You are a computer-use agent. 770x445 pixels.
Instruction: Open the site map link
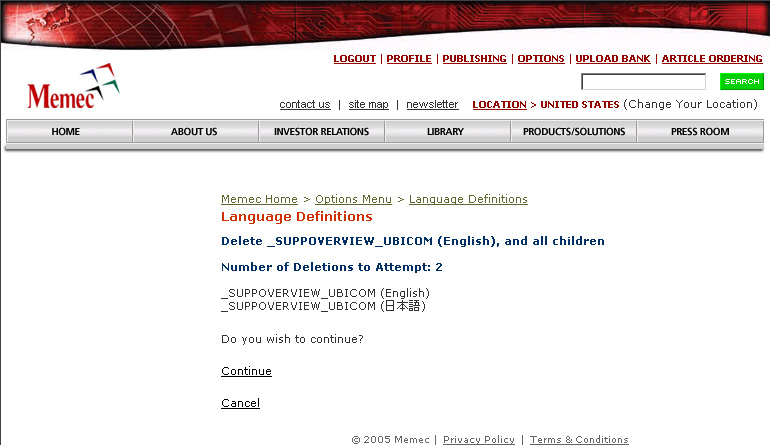point(368,104)
